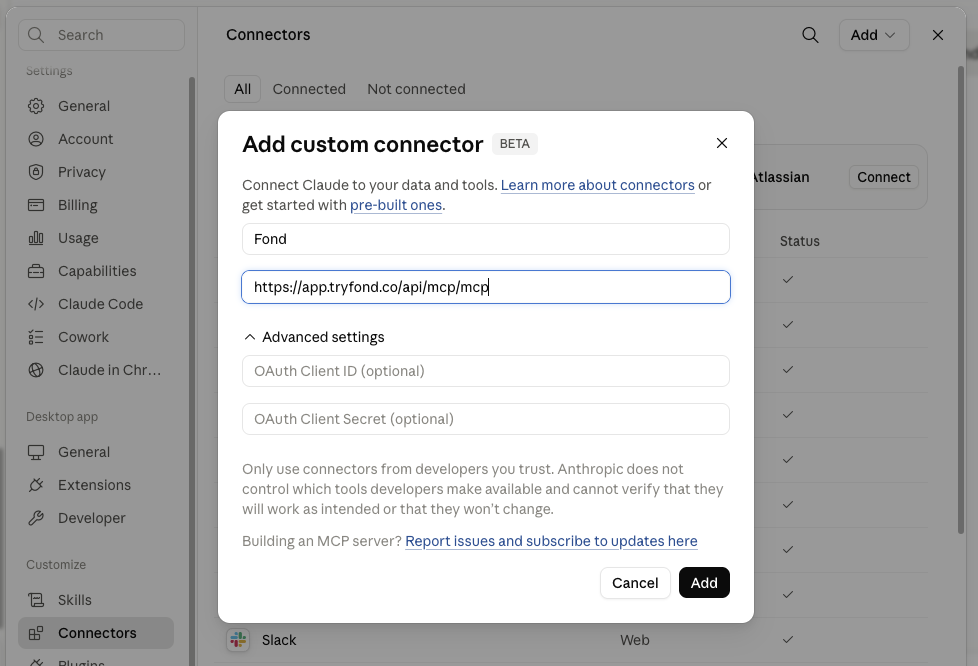Open the Usage settings page
This screenshot has width=978, height=666.
pos(79,238)
